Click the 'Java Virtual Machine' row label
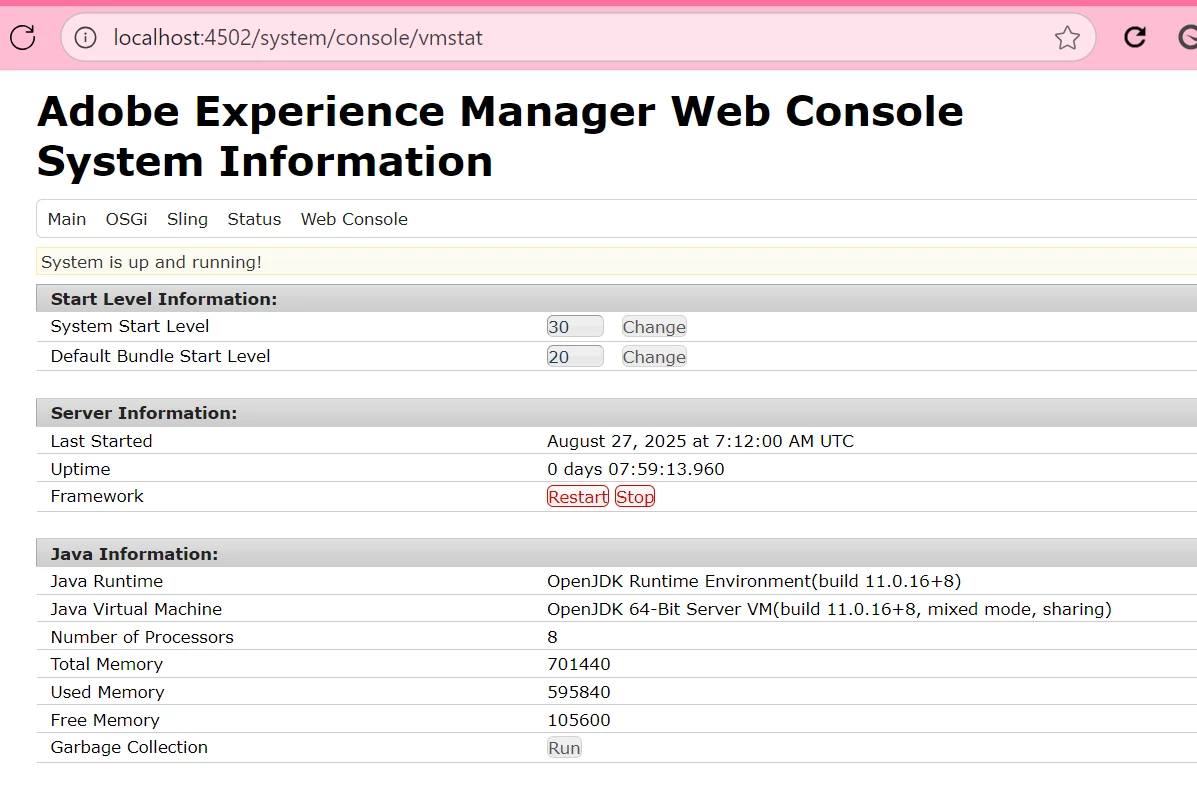The width and height of the screenshot is (1197, 808). coord(136,609)
